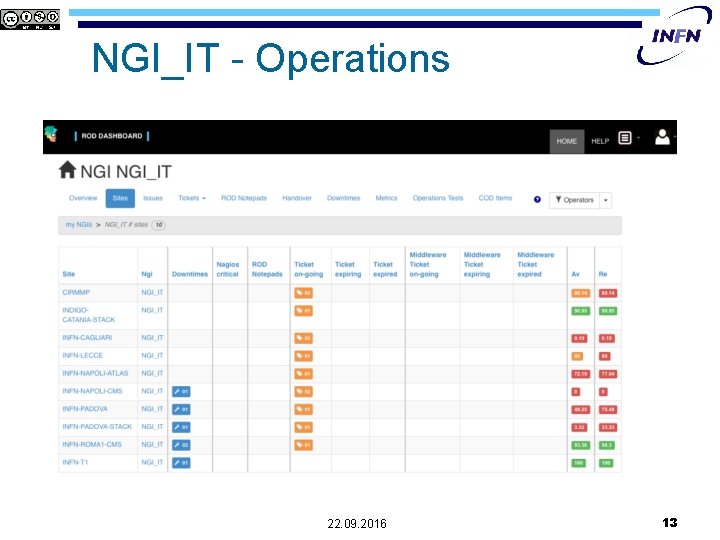
Task: Sort by the Nagios critical column header
Action: [228, 270]
